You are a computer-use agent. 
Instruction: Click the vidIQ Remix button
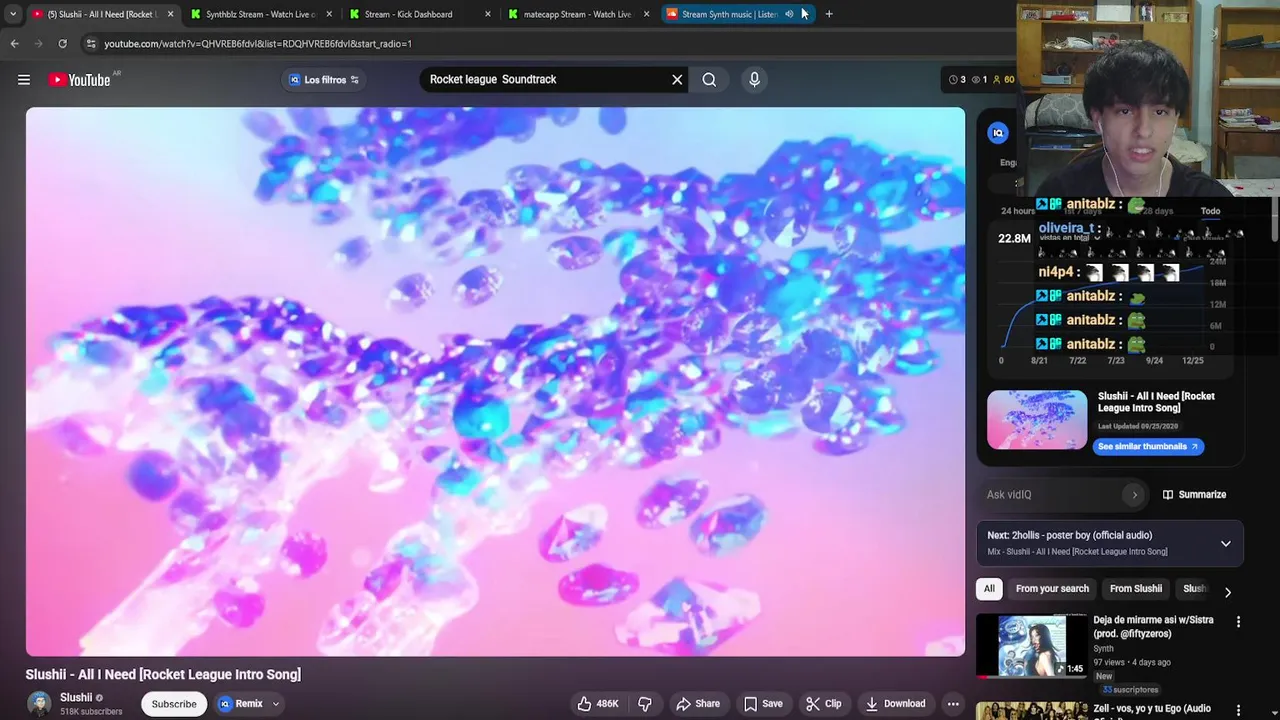[x=241, y=704]
